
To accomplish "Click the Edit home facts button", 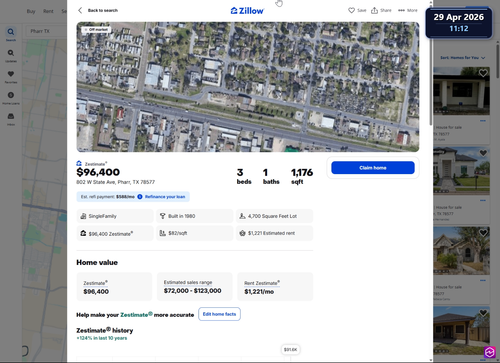I will [219, 314].
